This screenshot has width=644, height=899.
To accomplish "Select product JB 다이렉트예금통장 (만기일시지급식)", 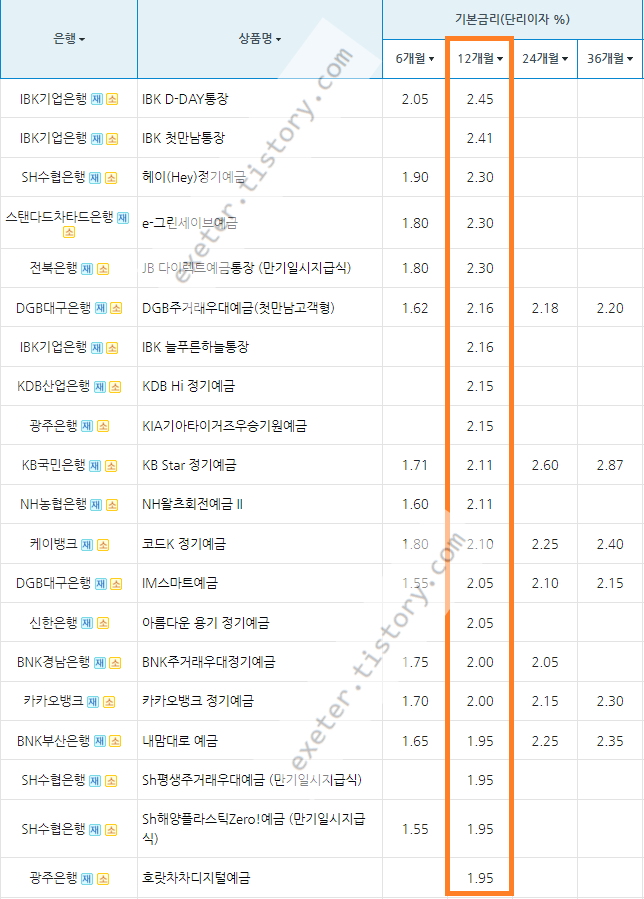I will 247,268.
